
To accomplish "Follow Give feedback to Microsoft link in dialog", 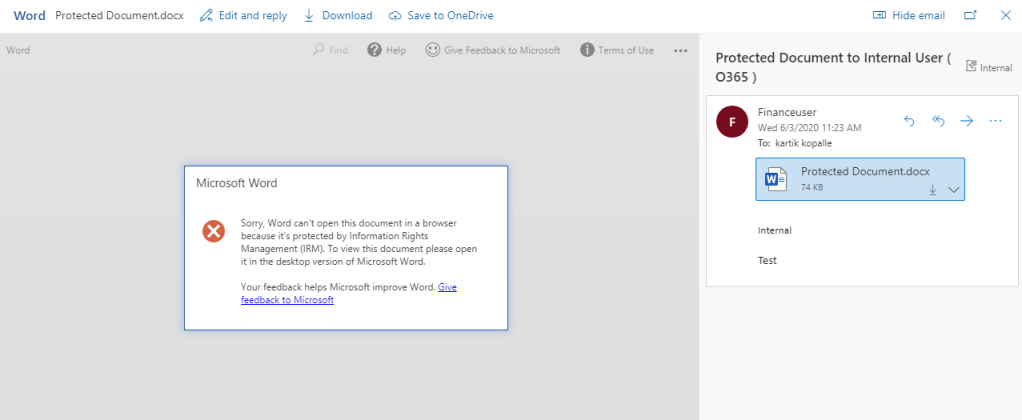I will point(349,293).
